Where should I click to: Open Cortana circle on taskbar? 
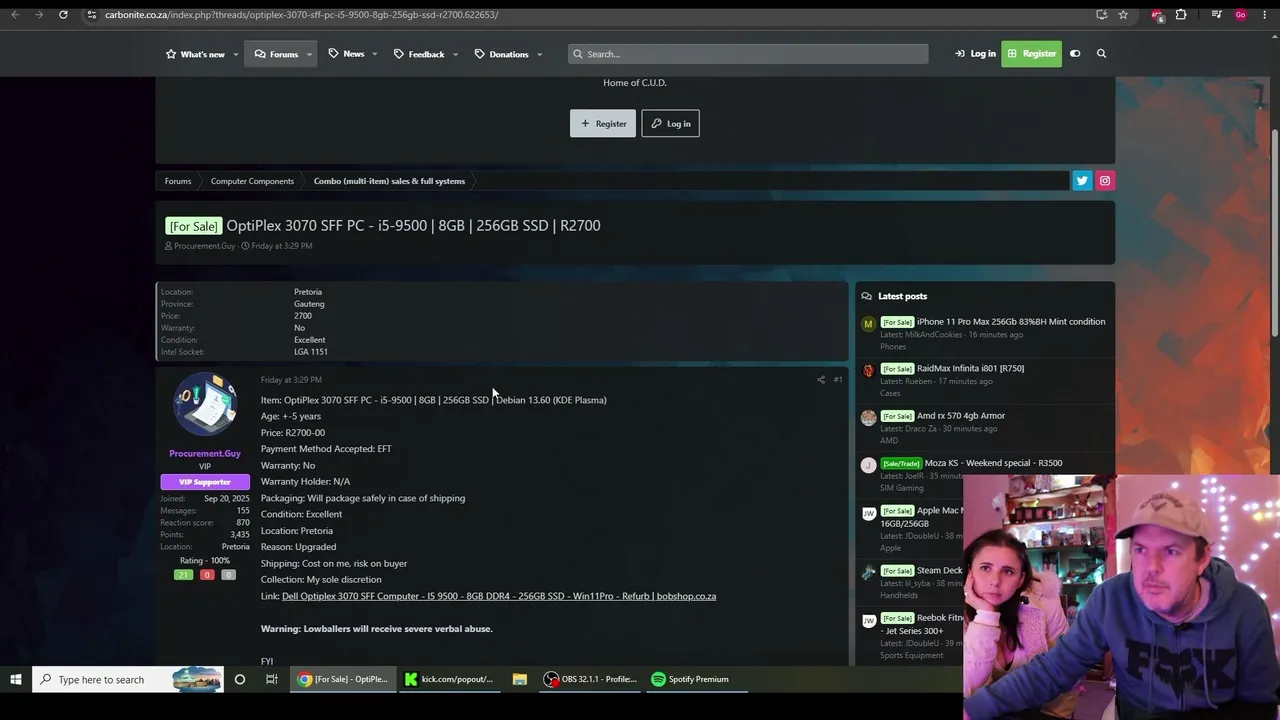point(240,680)
